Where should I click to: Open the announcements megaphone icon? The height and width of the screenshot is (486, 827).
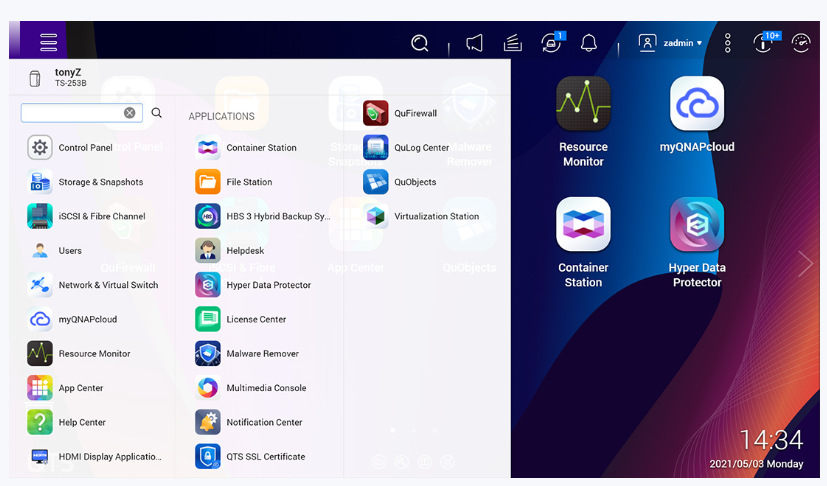point(475,43)
